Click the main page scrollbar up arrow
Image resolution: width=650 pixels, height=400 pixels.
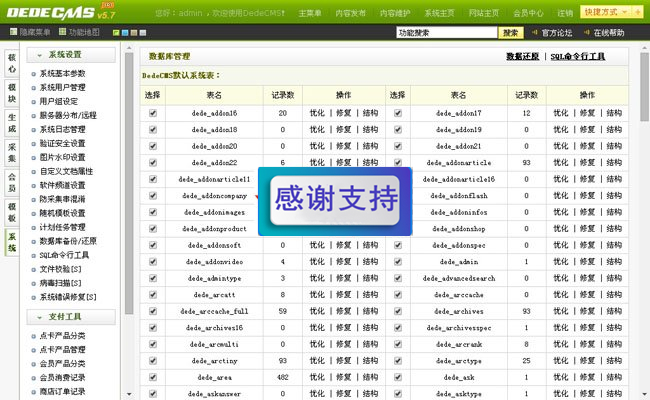pyautogui.click(x=644, y=48)
